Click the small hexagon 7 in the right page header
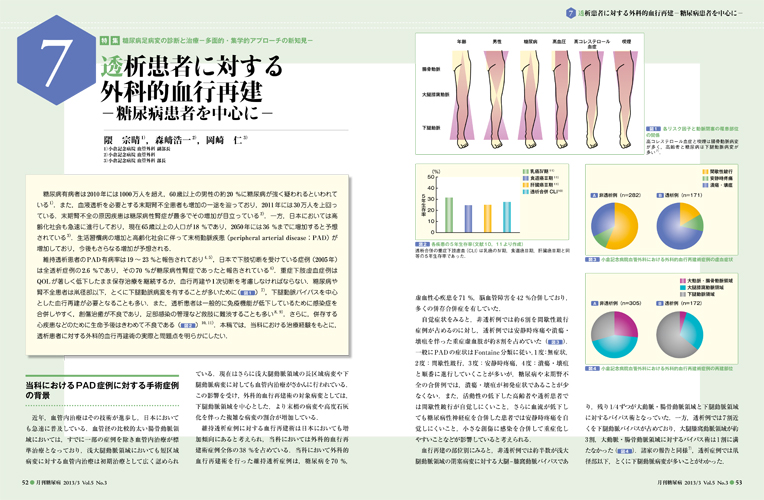 571,13
